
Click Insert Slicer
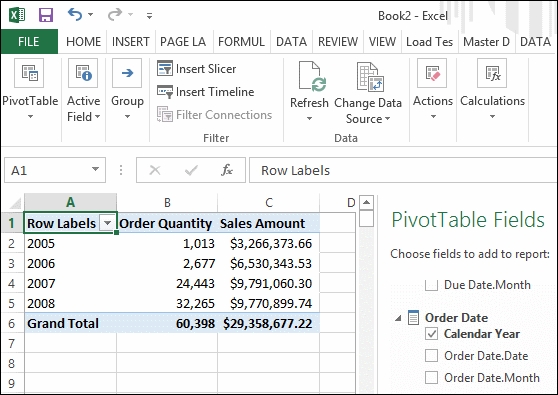196,68
